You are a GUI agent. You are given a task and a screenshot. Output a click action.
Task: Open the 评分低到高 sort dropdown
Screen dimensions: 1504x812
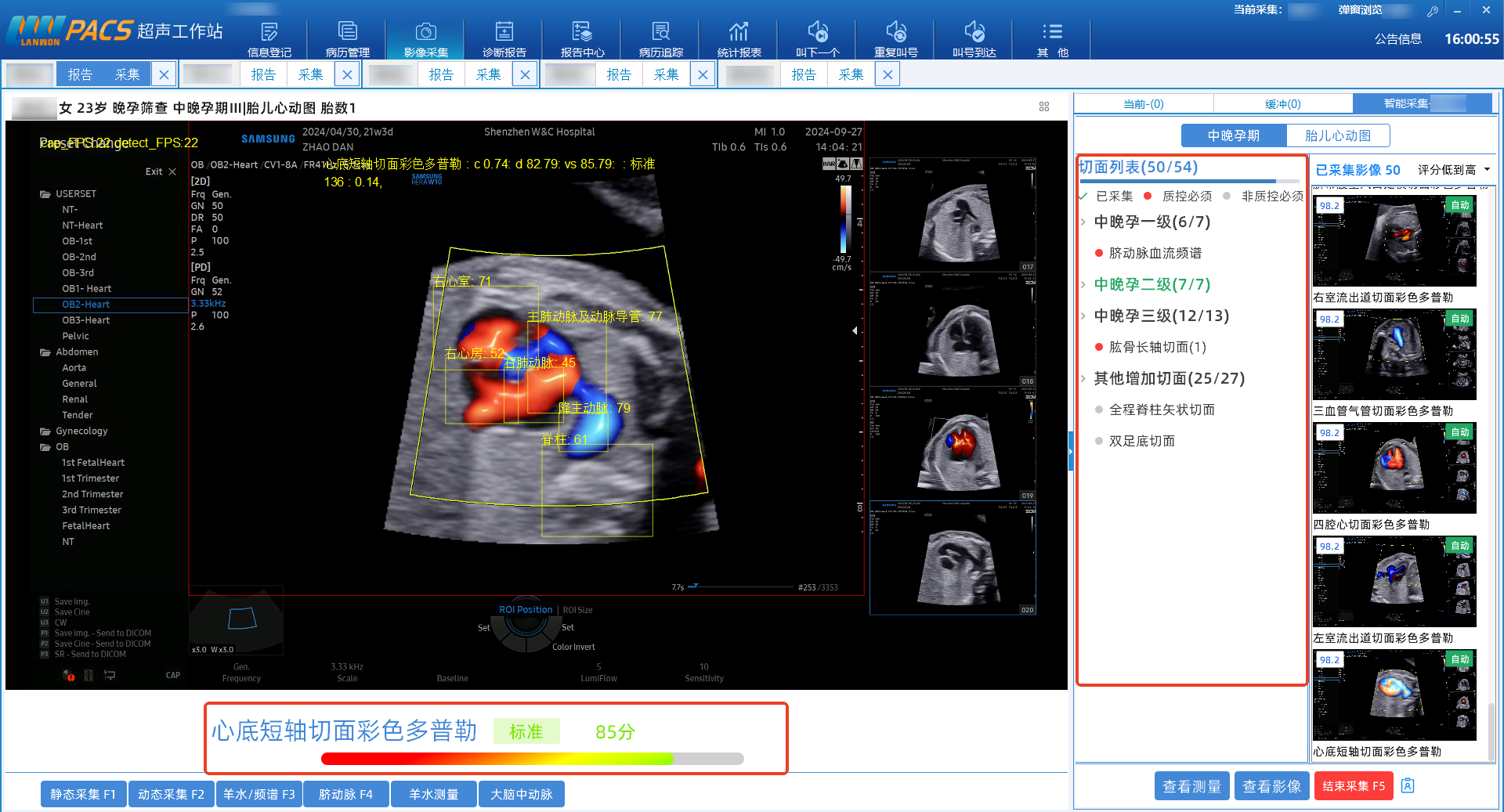click(x=1453, y=170)
